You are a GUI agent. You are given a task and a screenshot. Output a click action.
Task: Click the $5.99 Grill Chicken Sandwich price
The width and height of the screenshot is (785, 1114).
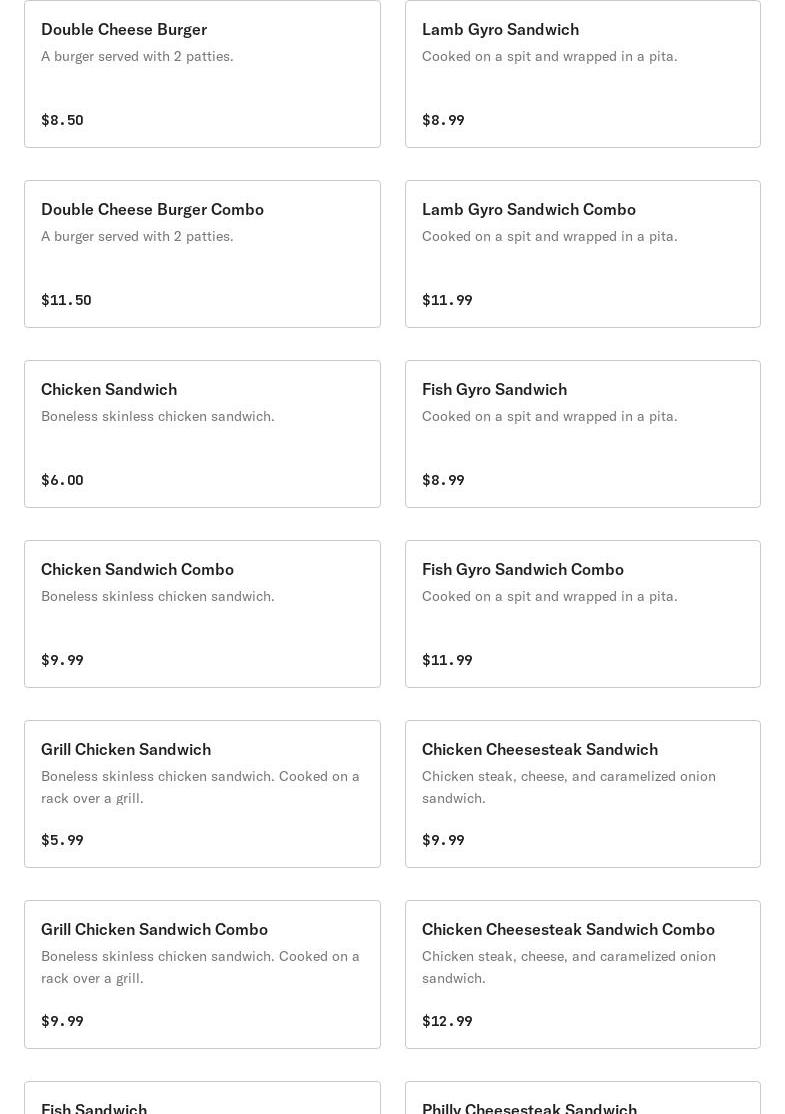click(x=62, y=840)
